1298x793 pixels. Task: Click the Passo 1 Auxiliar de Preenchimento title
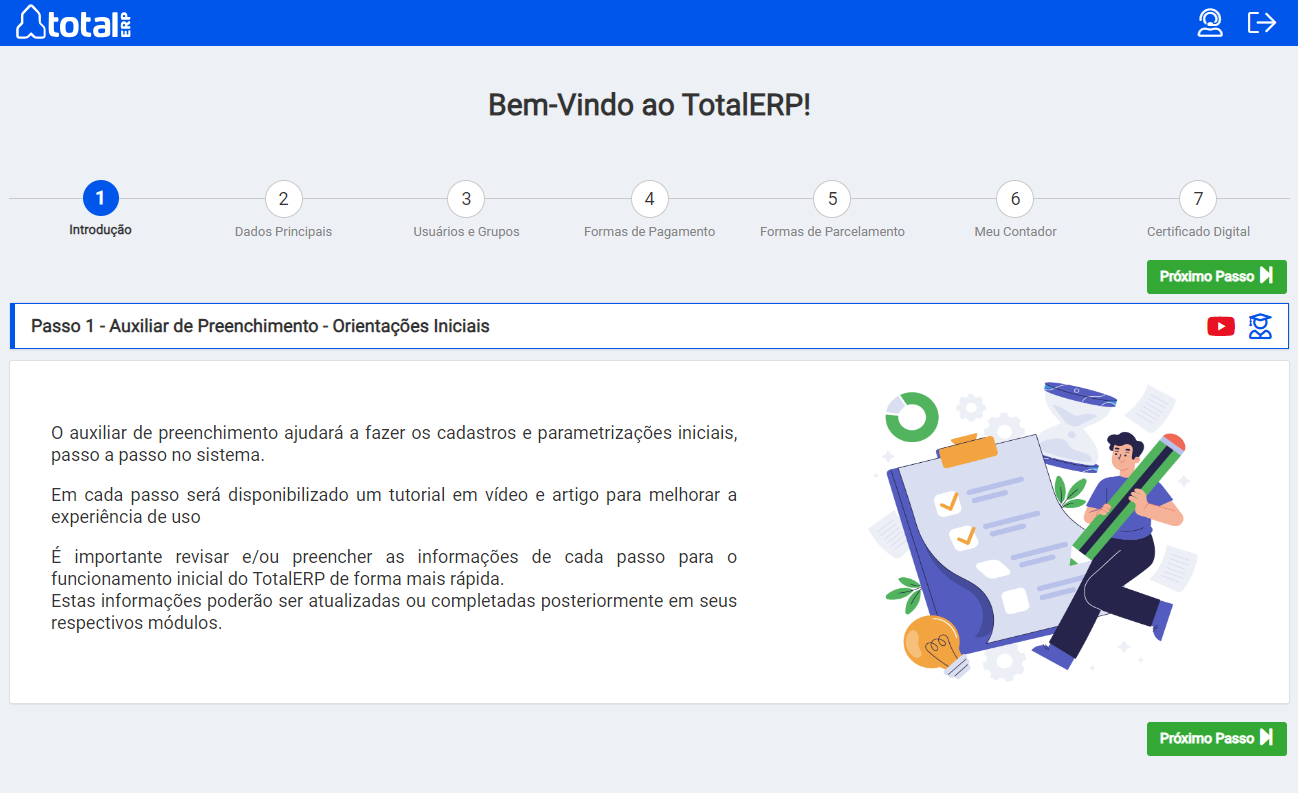coord(260,326)
